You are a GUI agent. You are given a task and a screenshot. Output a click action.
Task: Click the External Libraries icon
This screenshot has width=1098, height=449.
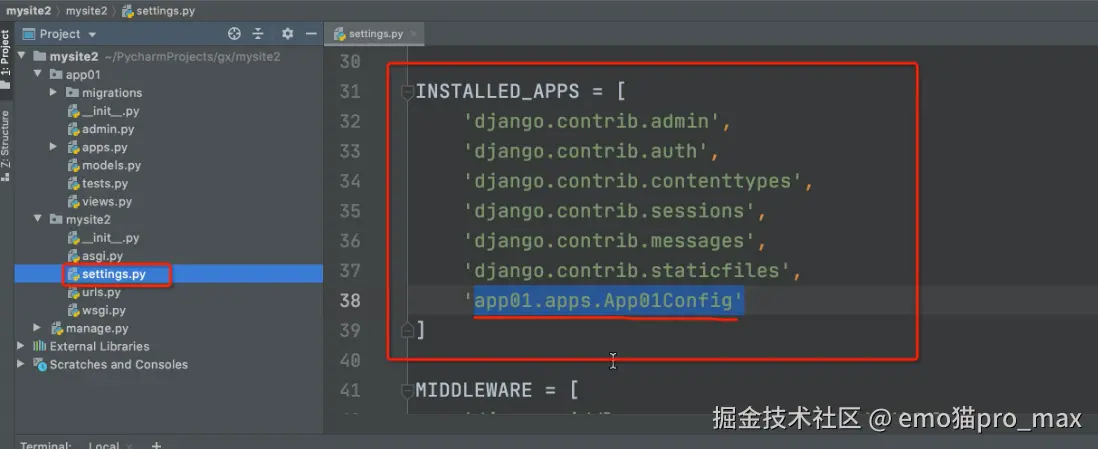click(x=40, y=346)
